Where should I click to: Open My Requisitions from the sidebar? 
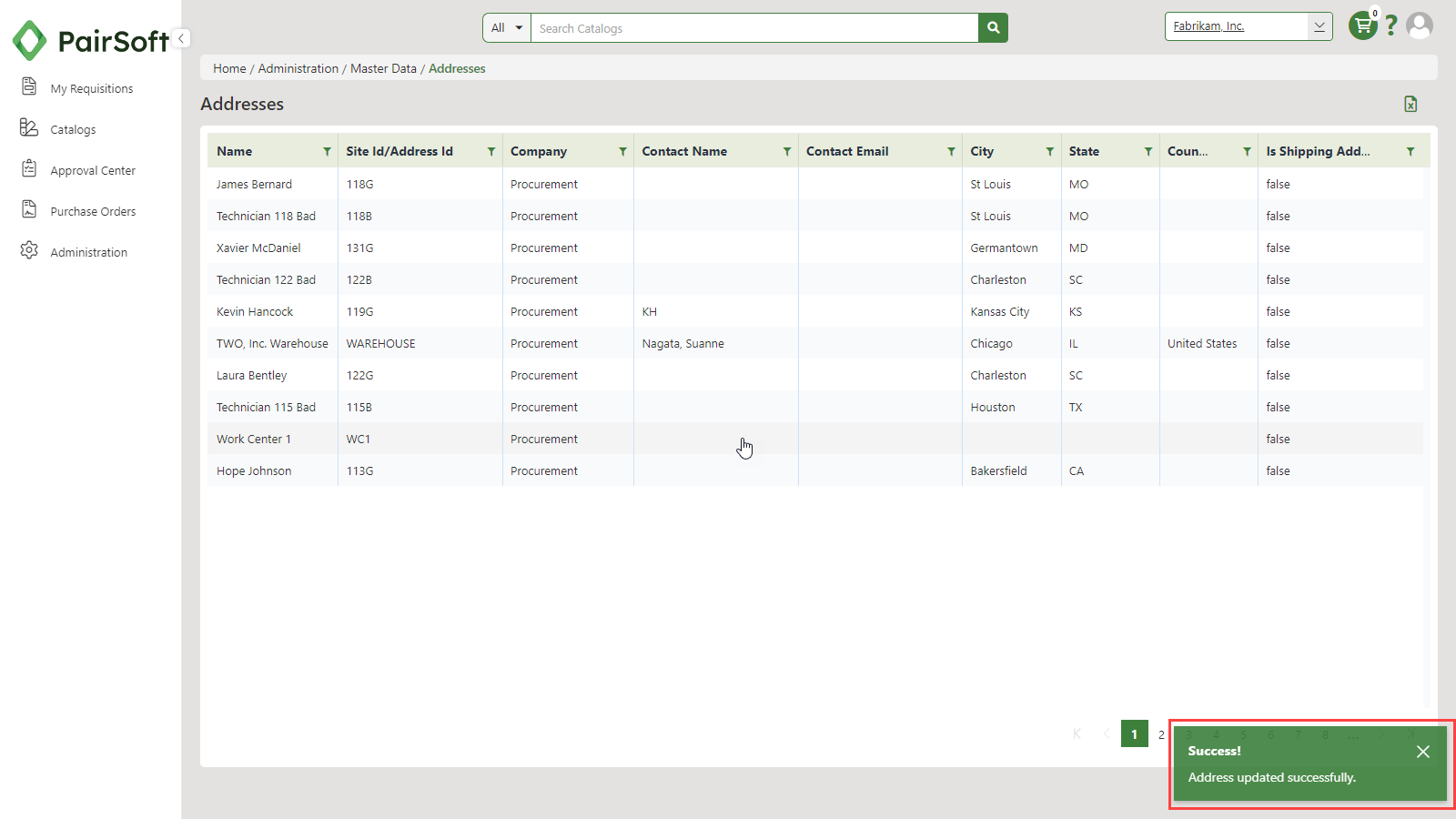click(77, 88)
